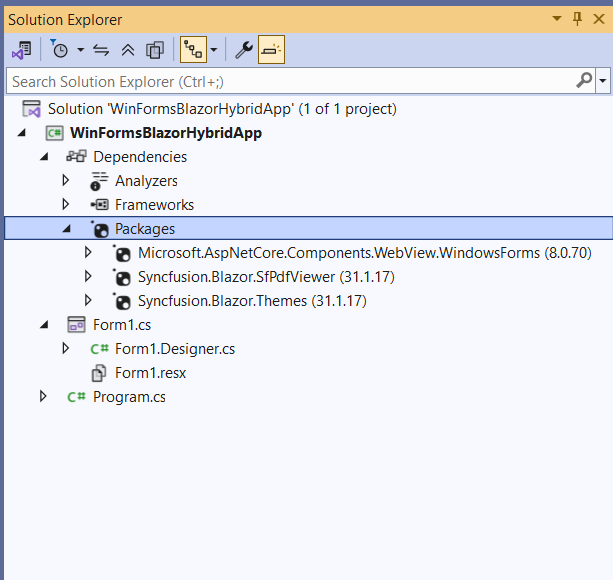Image resolution: width=613 pixels, height=580 pixels.
Task: Select WinFormsBlazorHybridApp project label
Action: point(166,133)
